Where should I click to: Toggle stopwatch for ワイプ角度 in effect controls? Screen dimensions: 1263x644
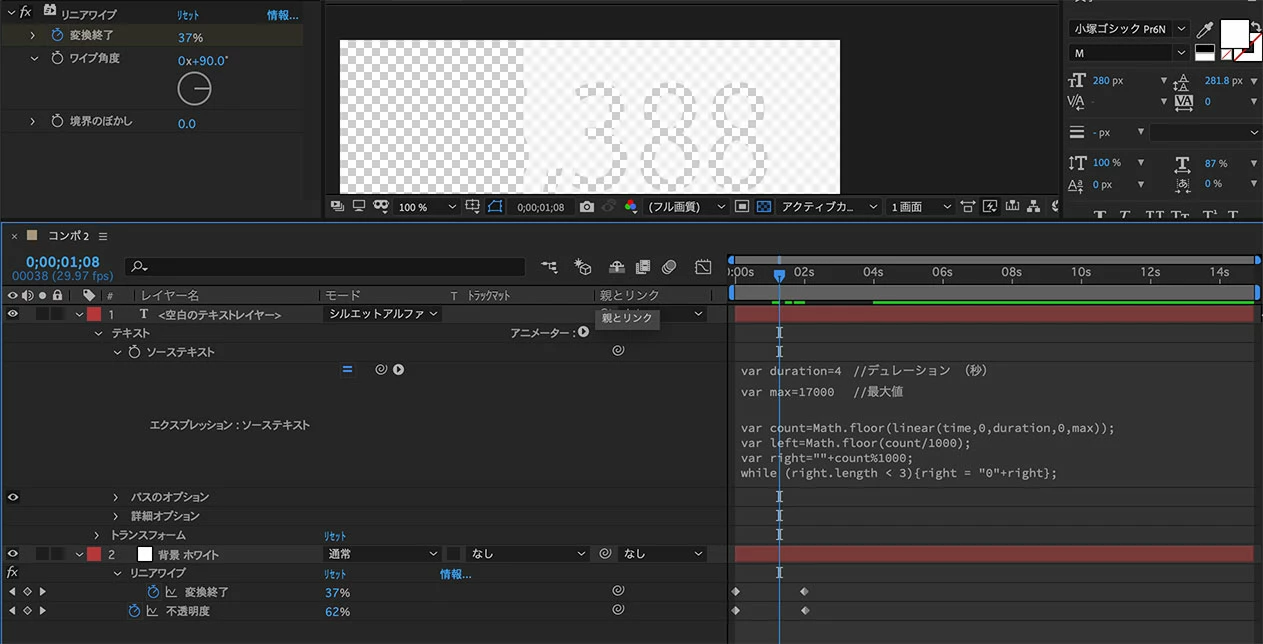[57, 59]
